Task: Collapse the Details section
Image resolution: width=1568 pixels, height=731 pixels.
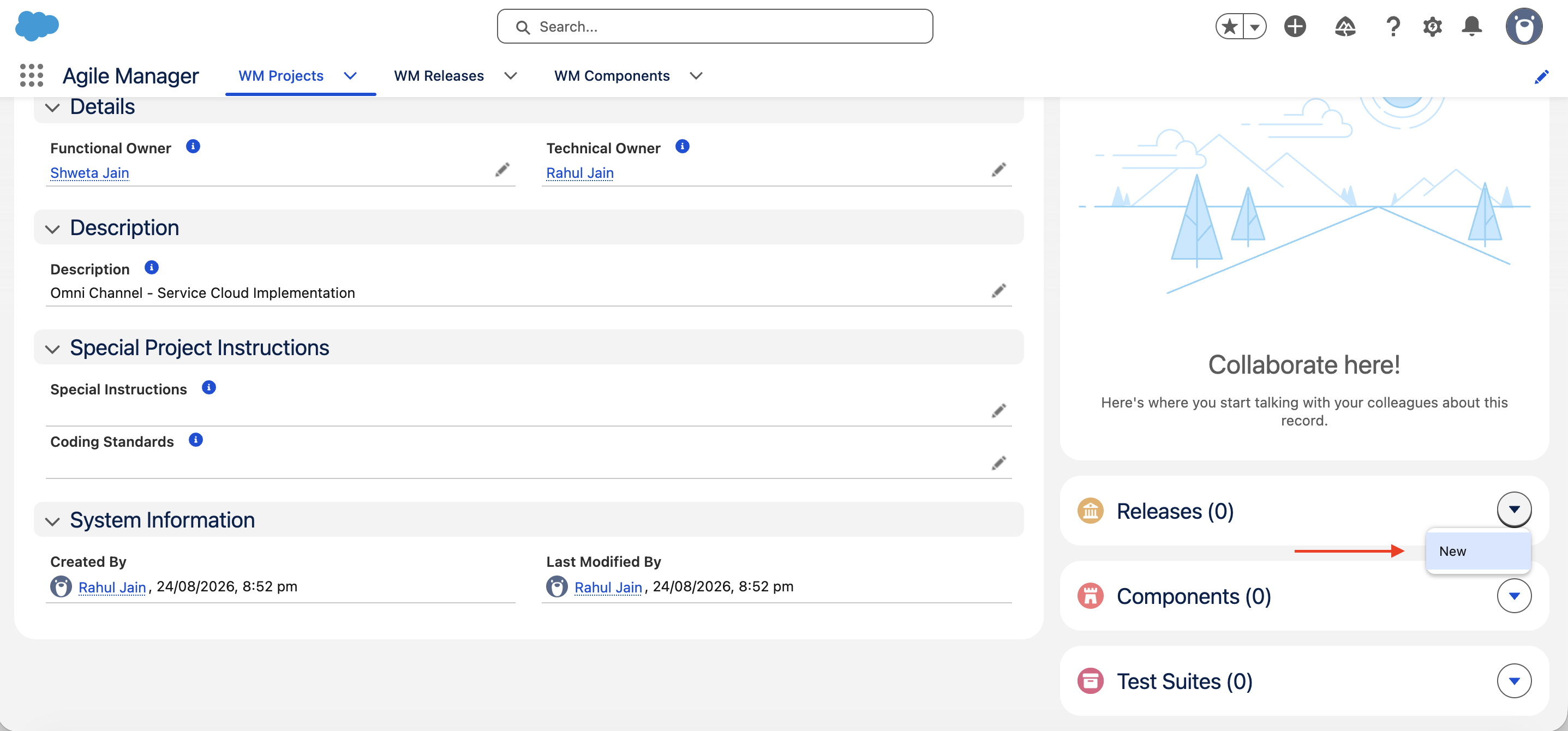Action: [52, 107]
